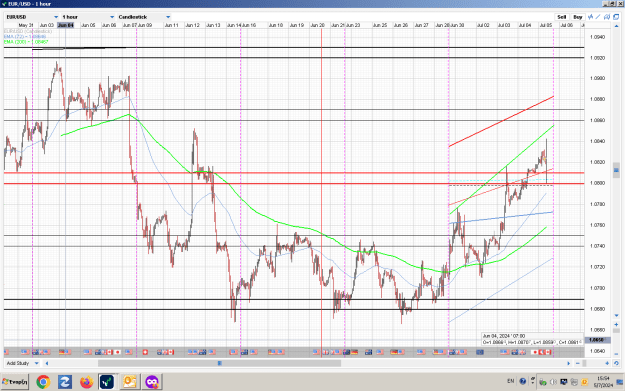
Task: Click the EN language indicator in tray
Action: tap(510, 381)
